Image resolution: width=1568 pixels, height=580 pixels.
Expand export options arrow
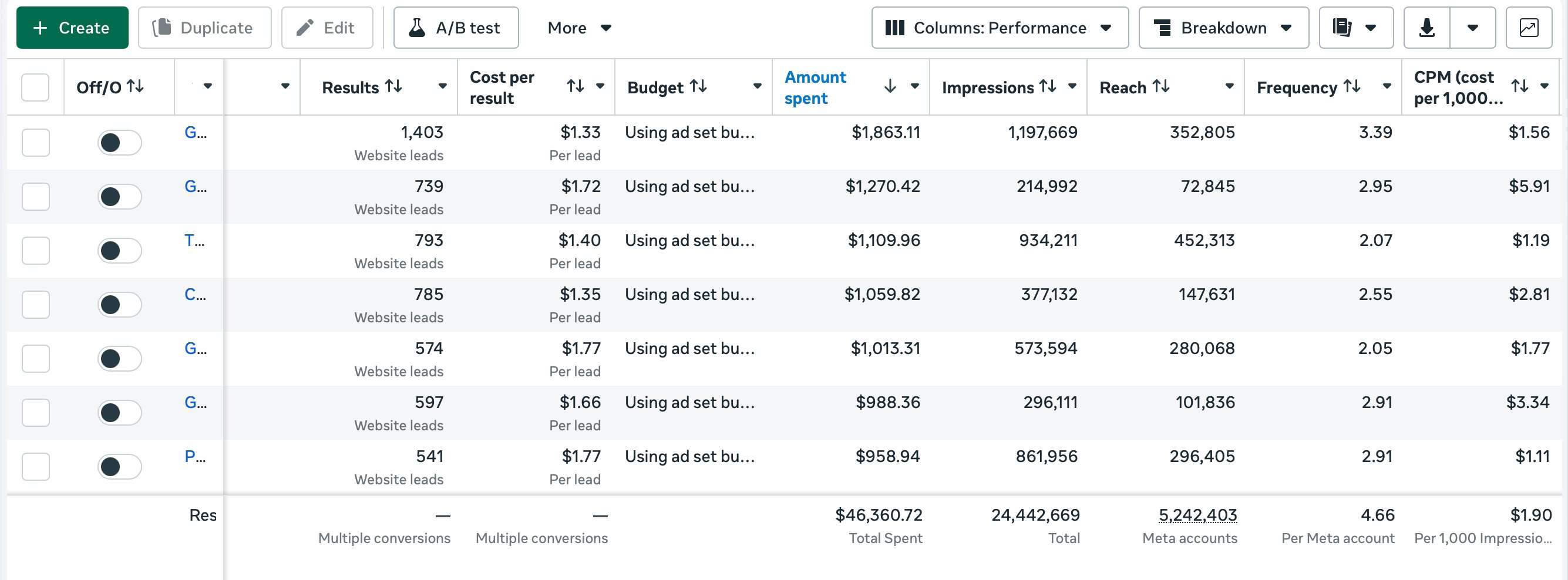(1472, 28)
